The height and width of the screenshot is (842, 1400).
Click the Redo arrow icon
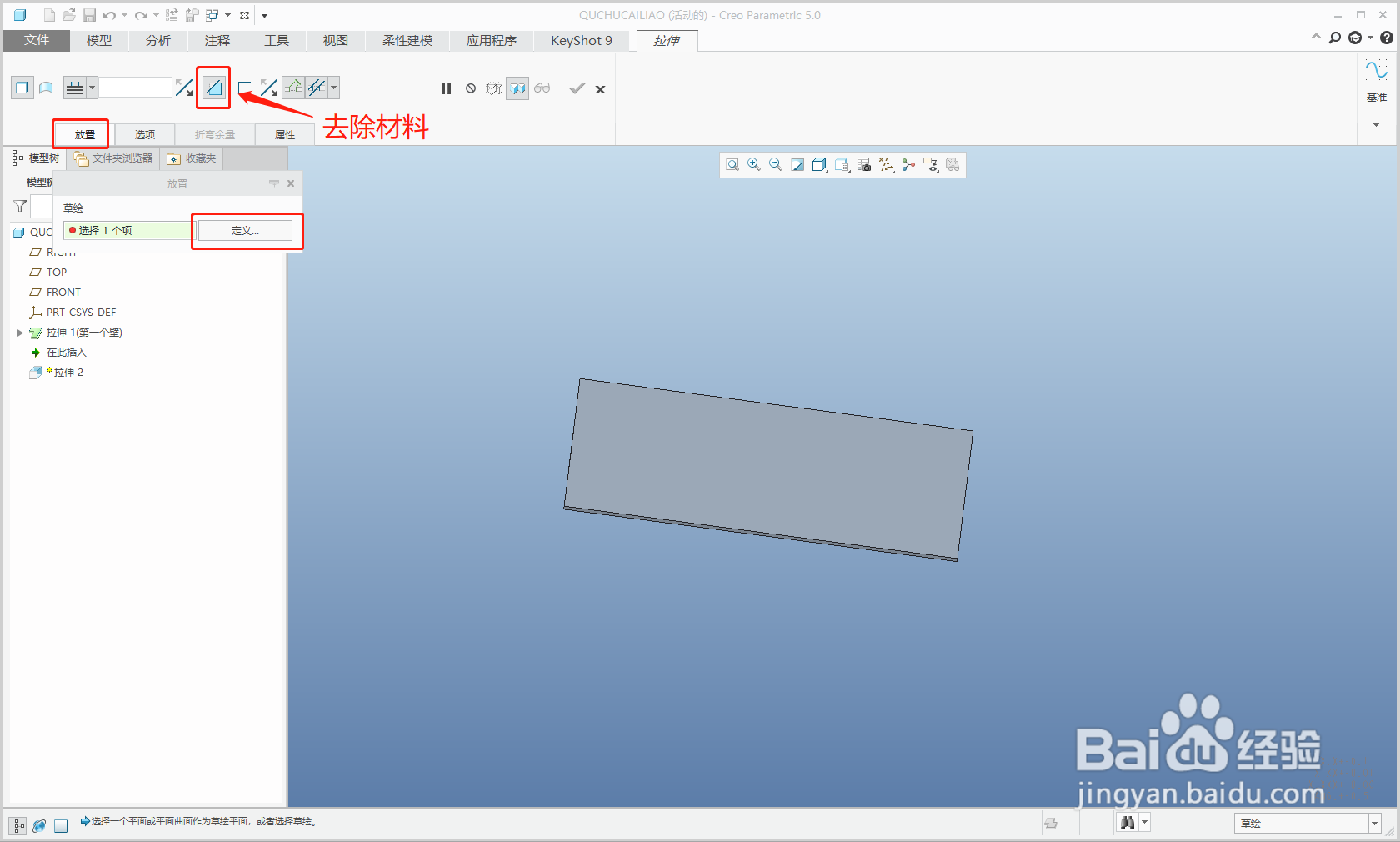pyautogui.click(x=141, y=15)
